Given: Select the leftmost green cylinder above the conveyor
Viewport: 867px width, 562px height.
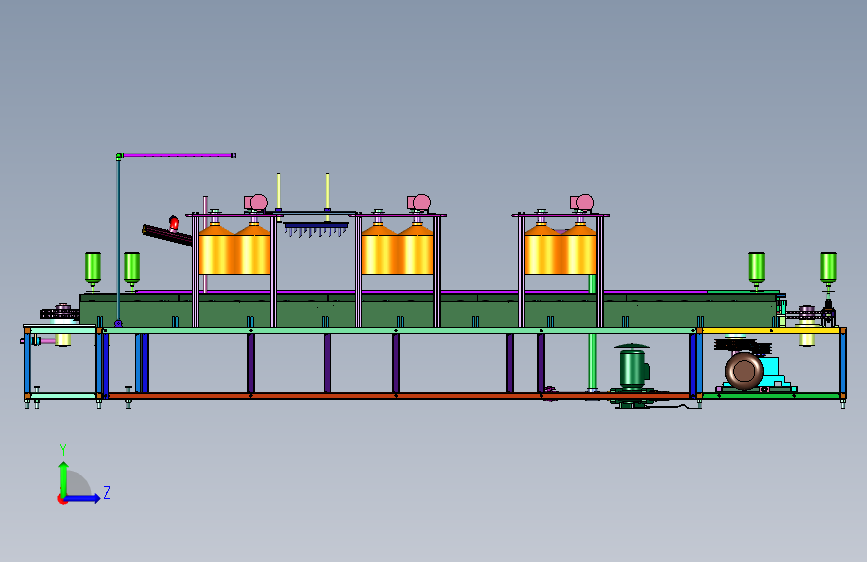Looking at the screenshot, I should pyautogui.click(x=93, y=268).
